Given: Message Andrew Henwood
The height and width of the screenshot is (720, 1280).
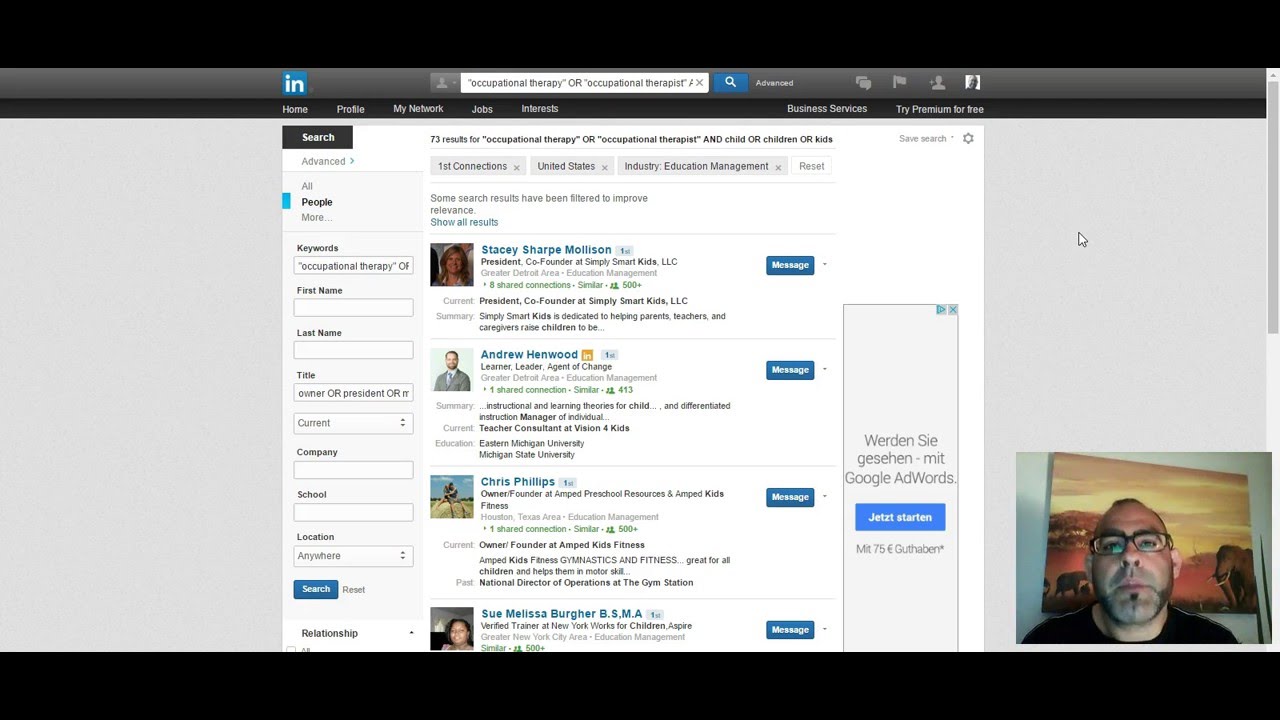Looking at the screenshot, I should pyautogui.click(x=790, y=370).
